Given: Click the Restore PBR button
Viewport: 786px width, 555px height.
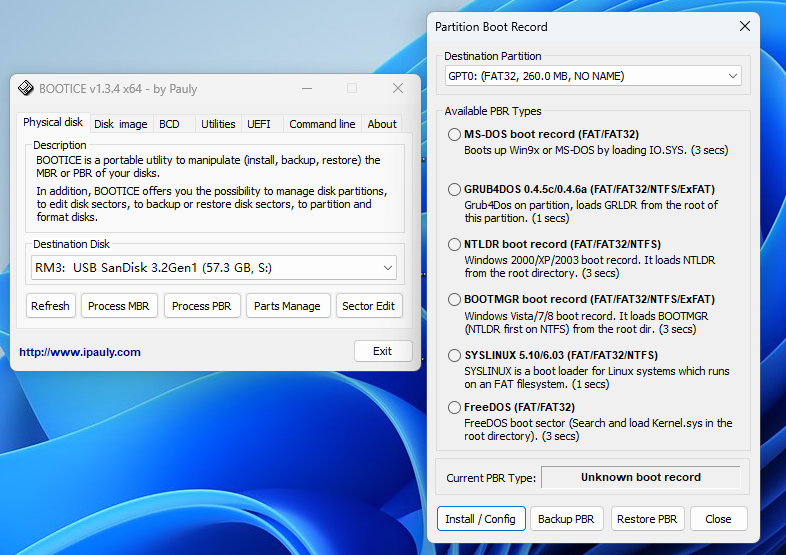Looking at the screenshot, I should 647,519.
